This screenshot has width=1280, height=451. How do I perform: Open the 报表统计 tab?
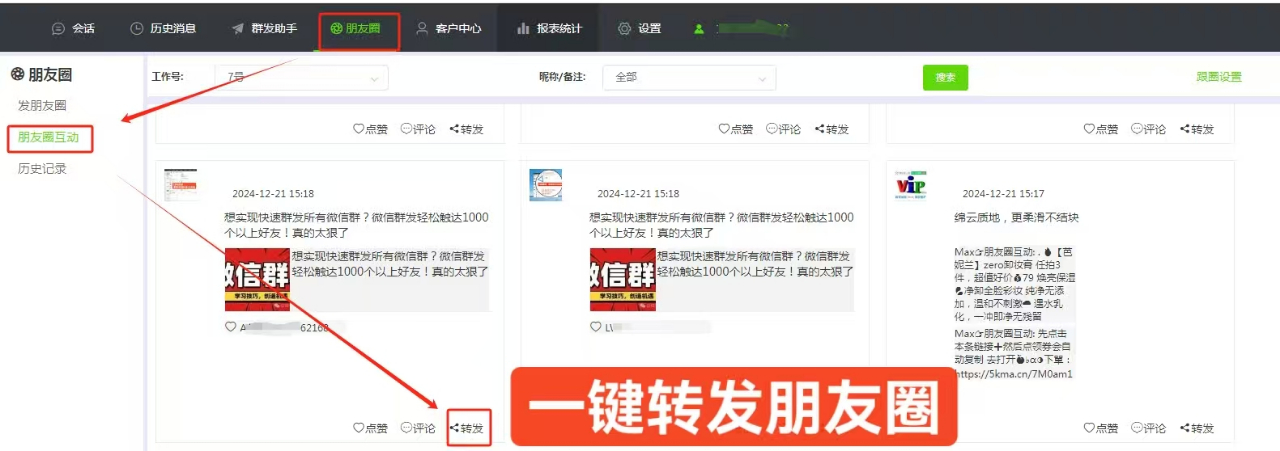(549, 28)
